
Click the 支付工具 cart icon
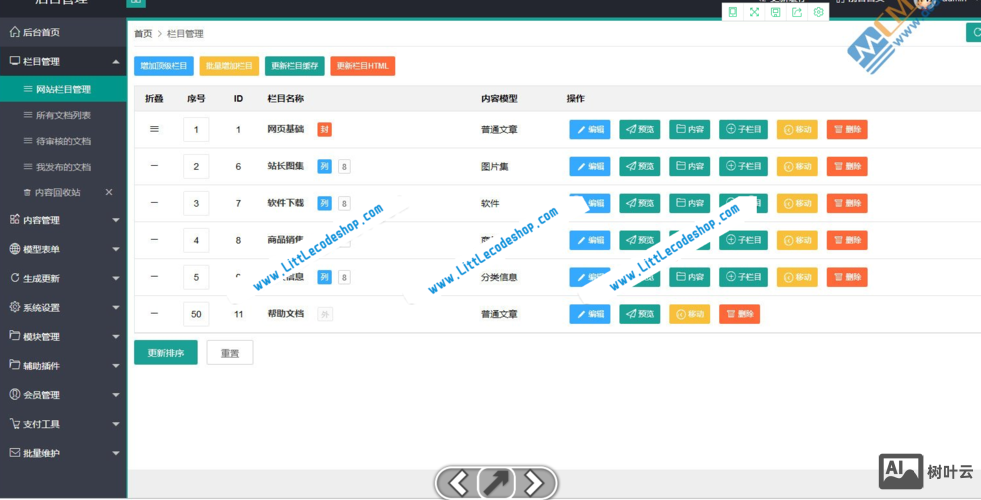(14, 424)
